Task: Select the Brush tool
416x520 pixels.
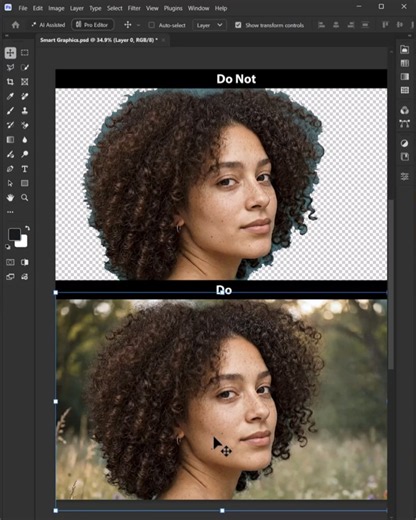Action: (10, 111)
